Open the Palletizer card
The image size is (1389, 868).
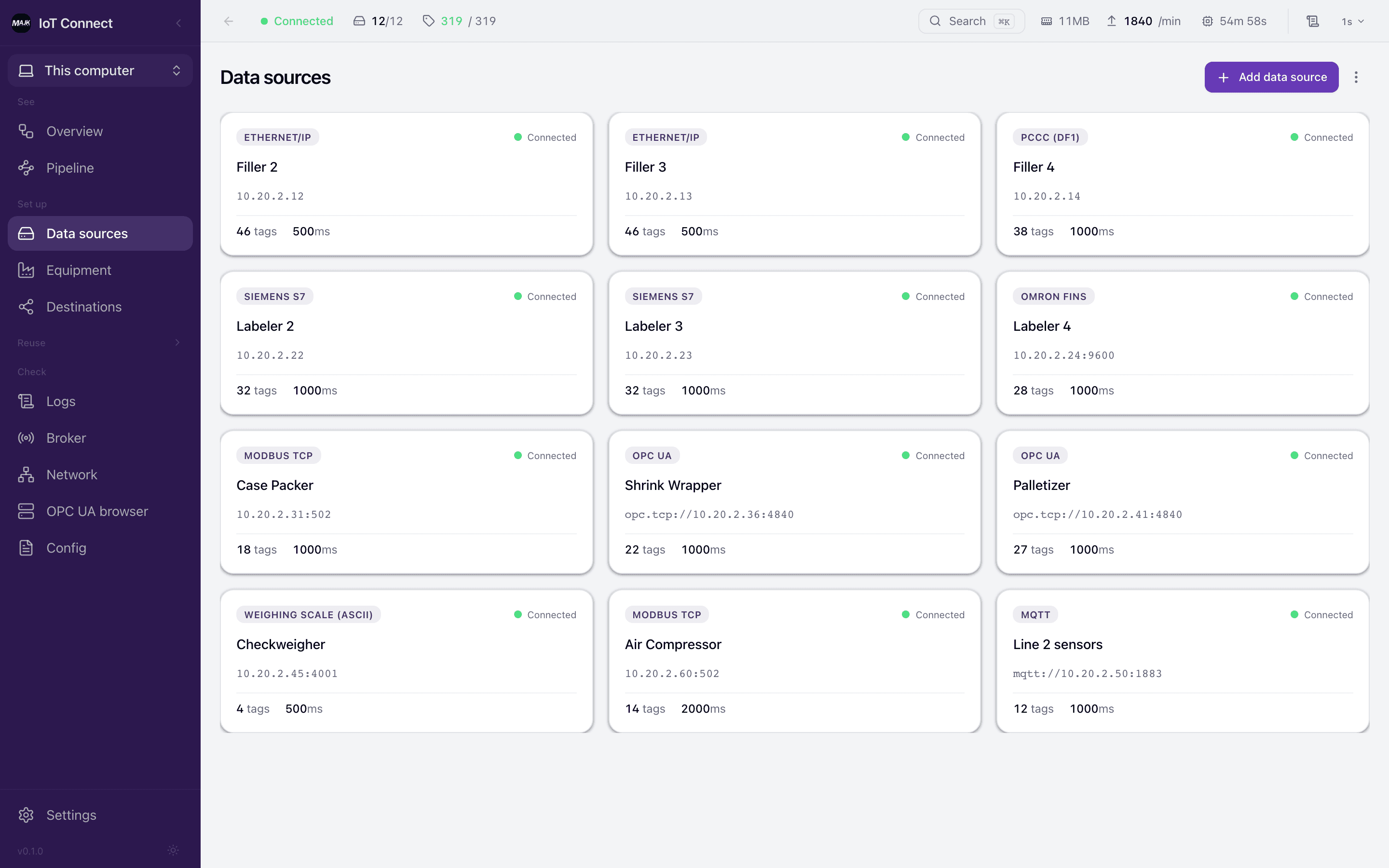pyautogui.click(x=1183, y=502)
